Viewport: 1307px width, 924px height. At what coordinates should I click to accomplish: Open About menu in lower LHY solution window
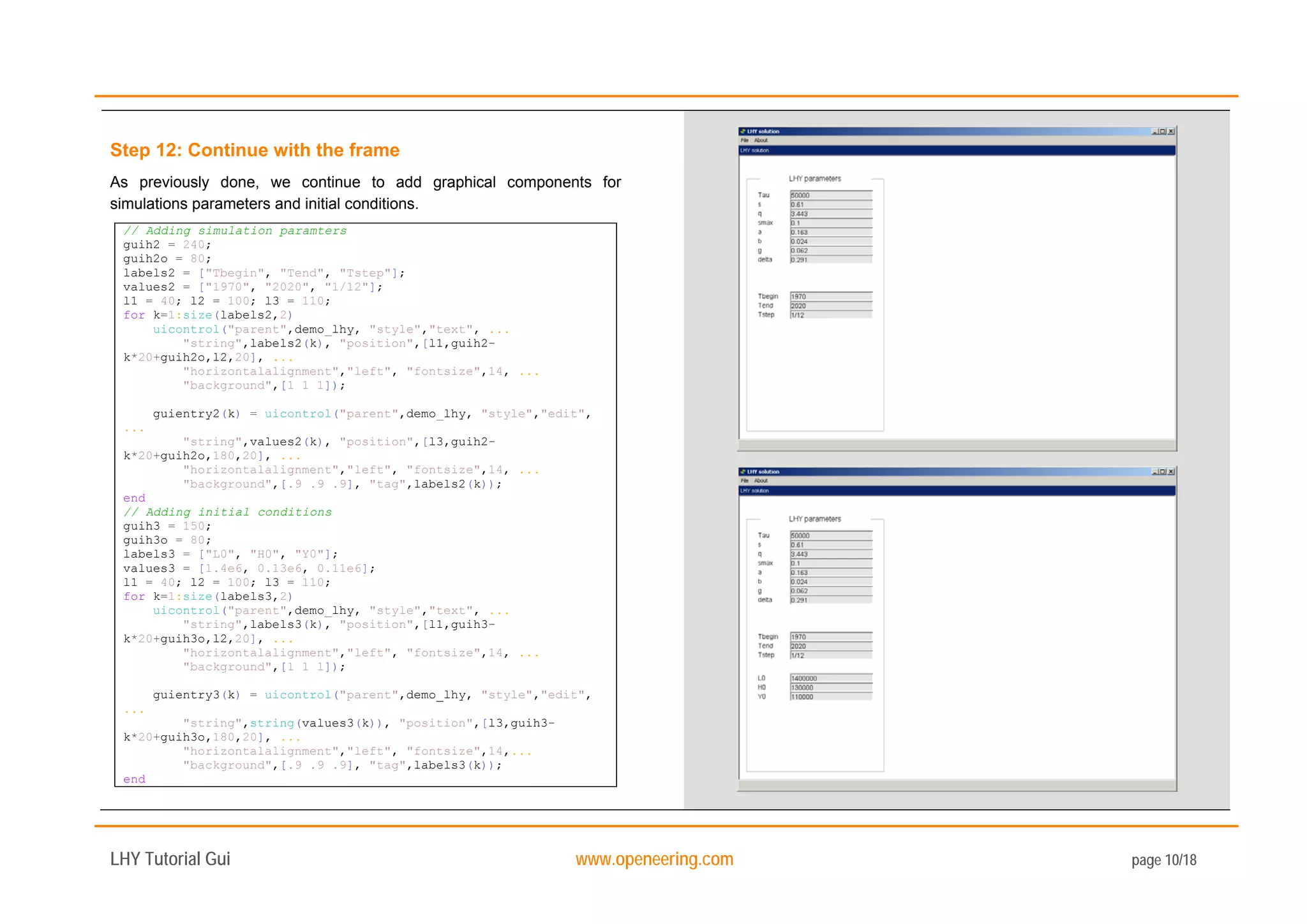761,481
